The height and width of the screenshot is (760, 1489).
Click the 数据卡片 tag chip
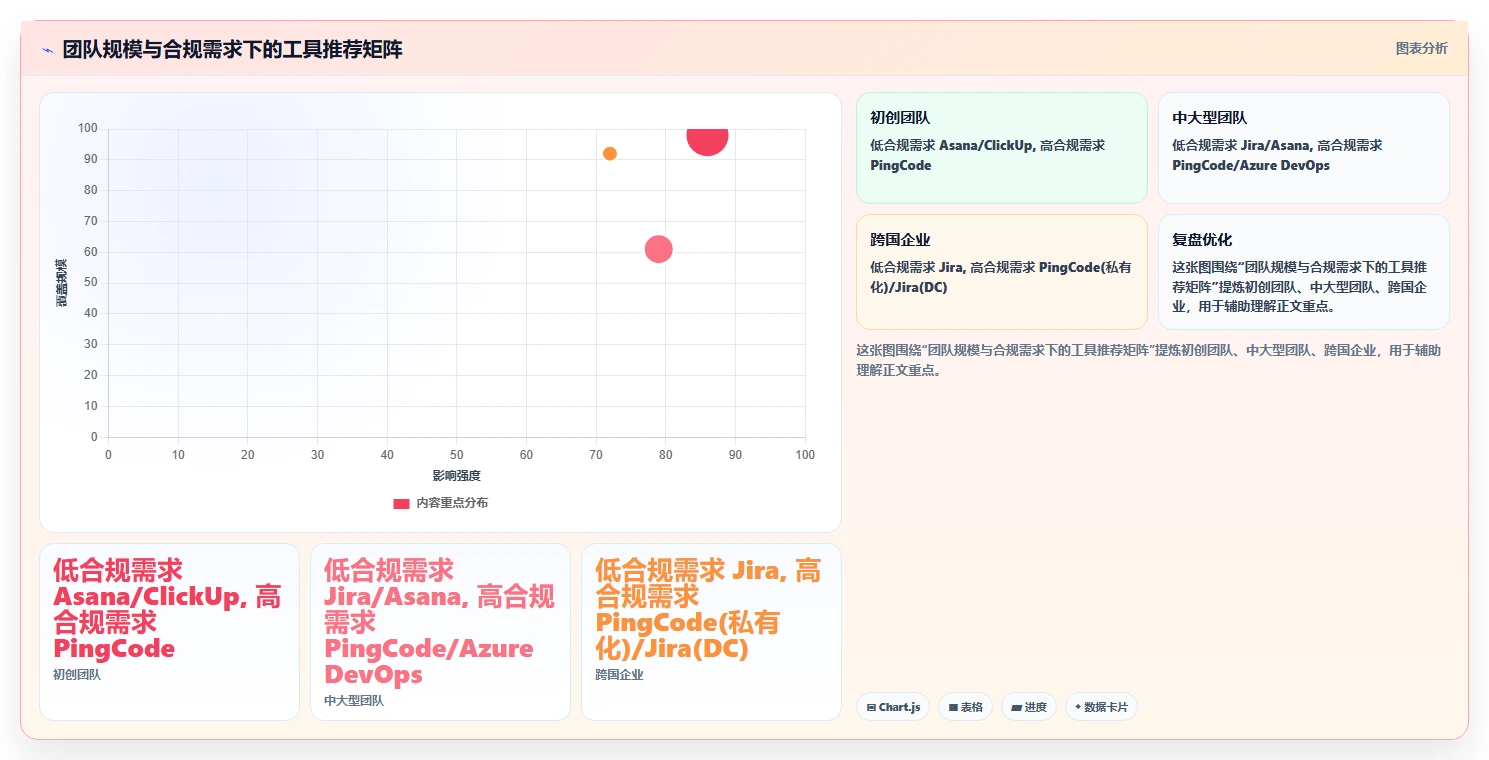point(1101,707)
